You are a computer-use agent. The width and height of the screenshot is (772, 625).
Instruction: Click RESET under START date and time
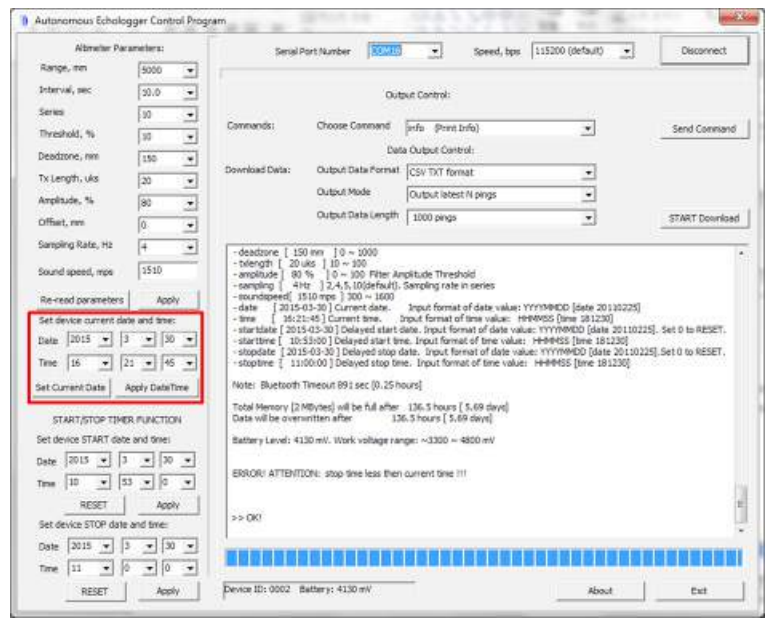click(93, 505)
